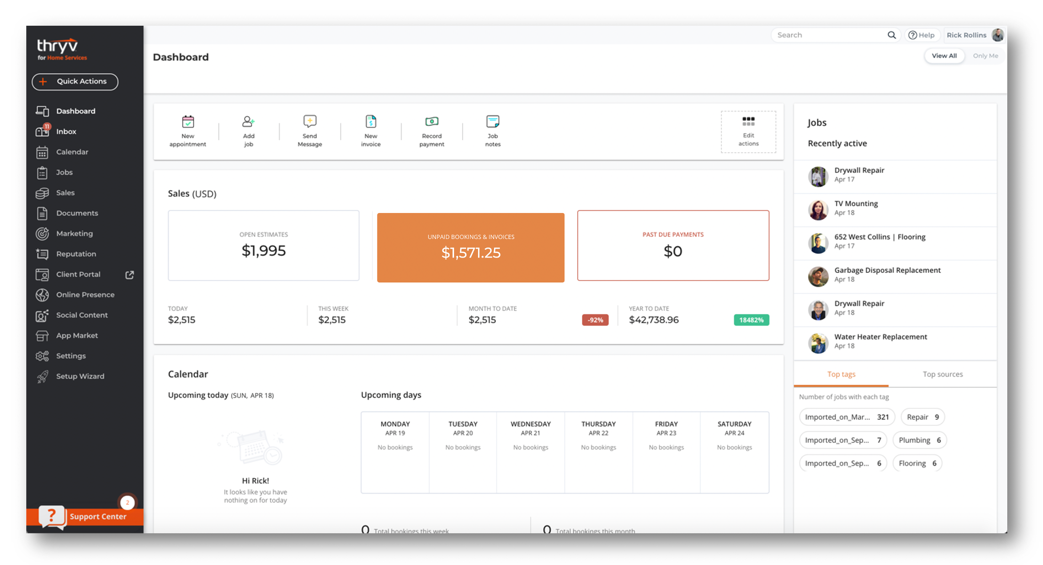
Task: Open the Dashboard sidebar icon
Action: click(x=42, y=111)
